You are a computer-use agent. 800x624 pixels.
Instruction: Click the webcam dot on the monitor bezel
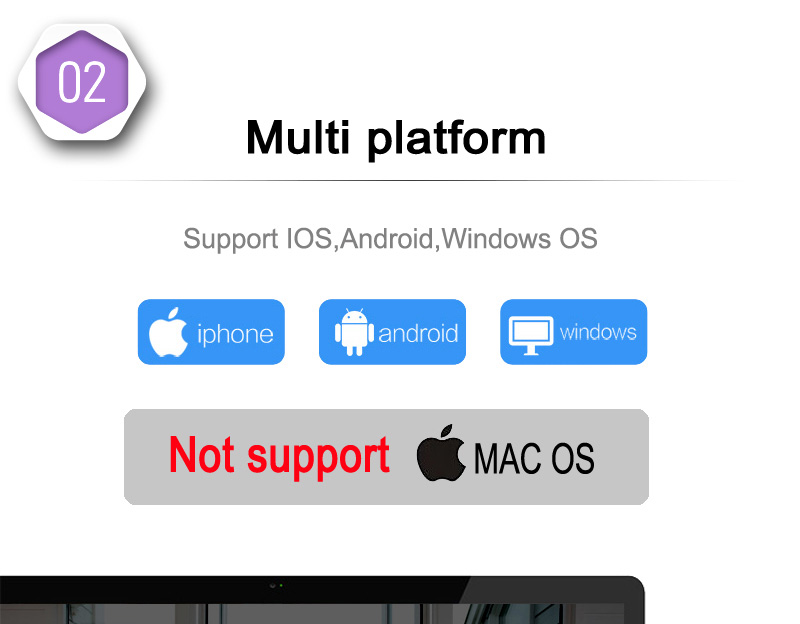[276, 586]
